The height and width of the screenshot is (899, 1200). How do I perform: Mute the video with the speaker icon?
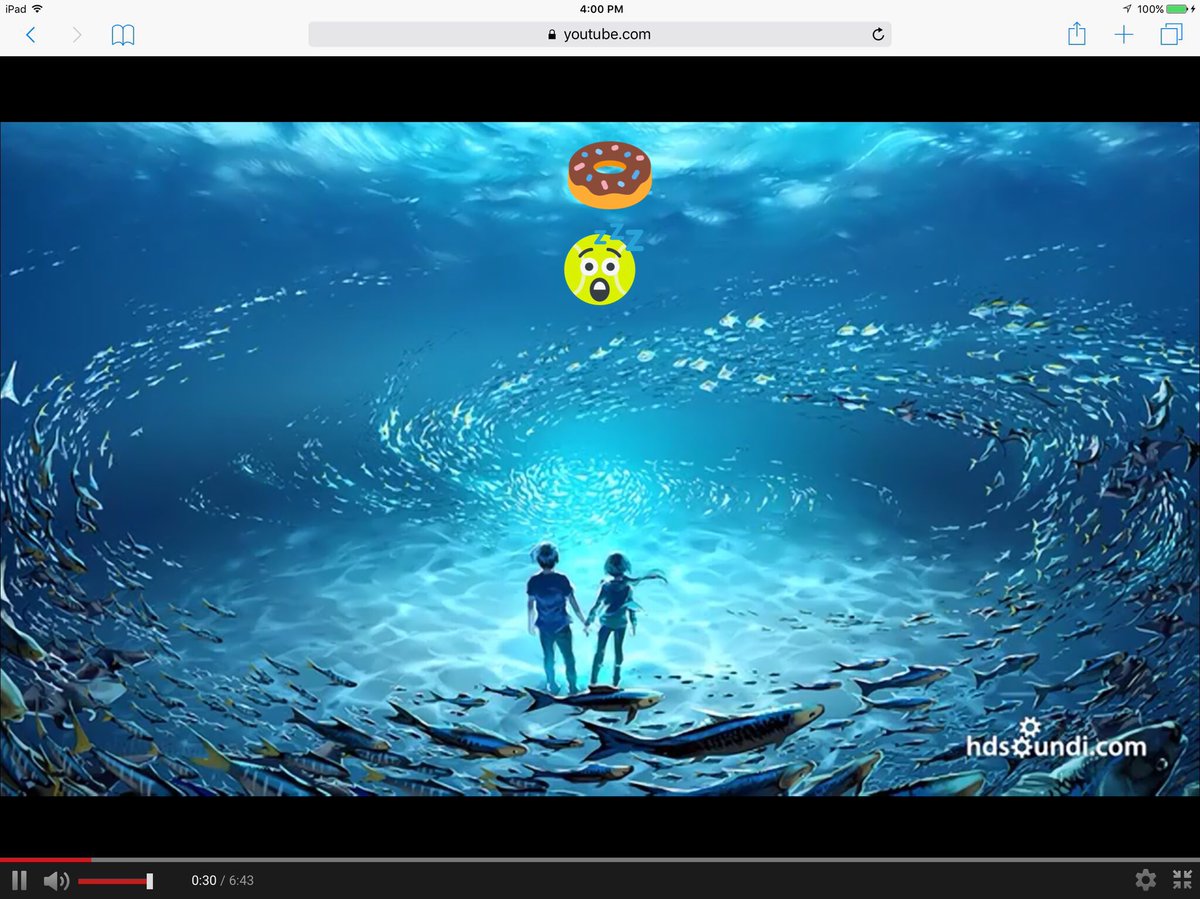coord(56,881)
